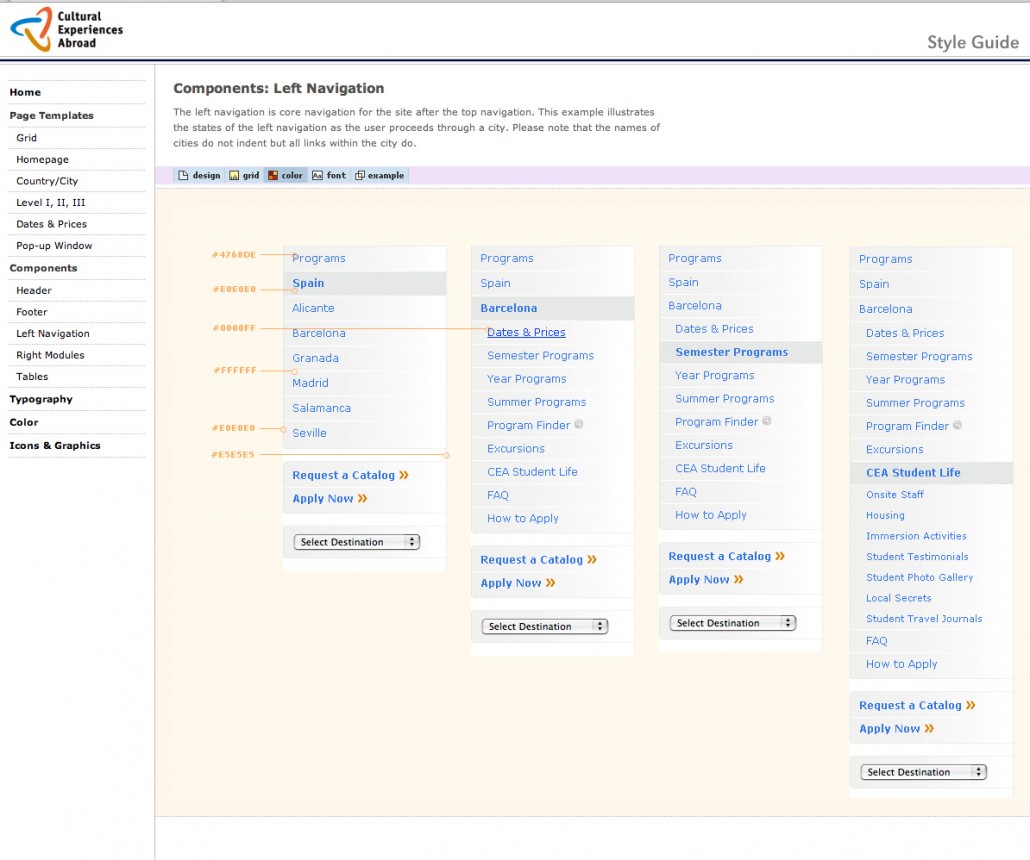Click the font tab Aa icon
1030x860 pixels.
coord(317,176)
